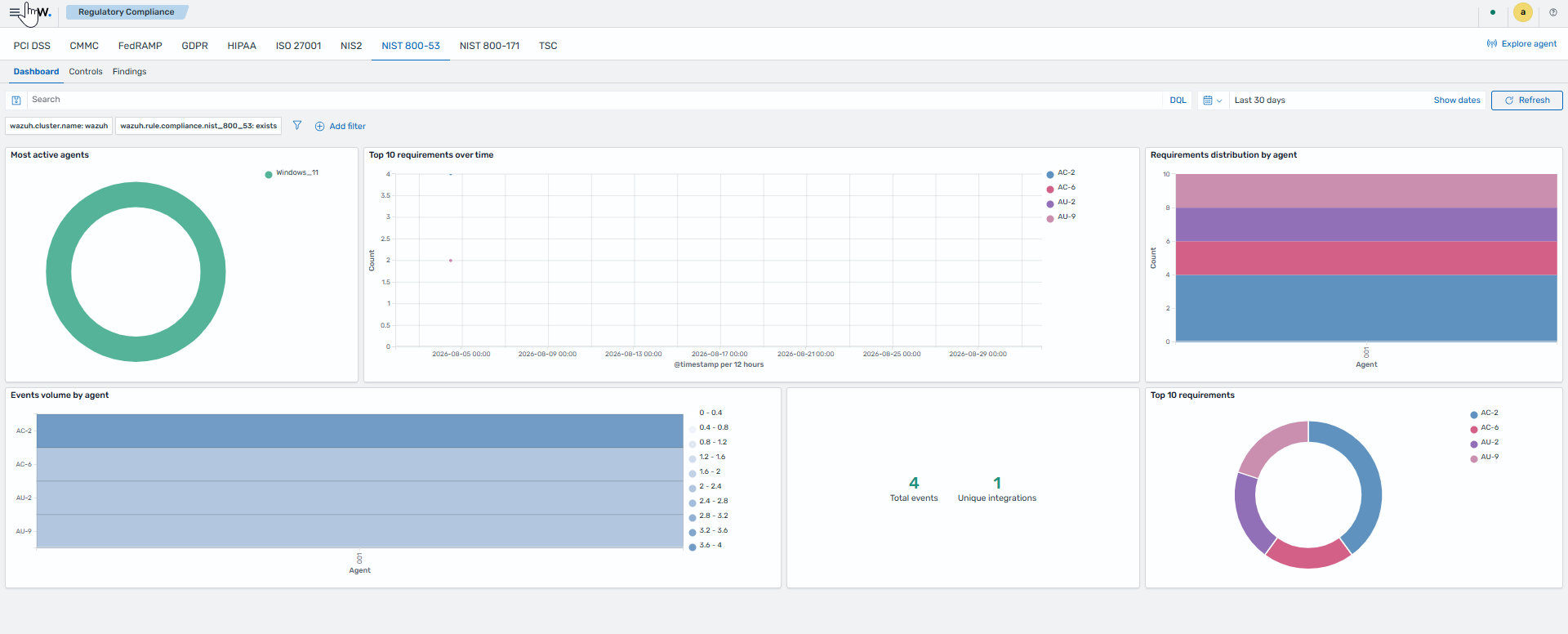
Task: Open the calendar quick date menu
Action: pos(1212,100)
